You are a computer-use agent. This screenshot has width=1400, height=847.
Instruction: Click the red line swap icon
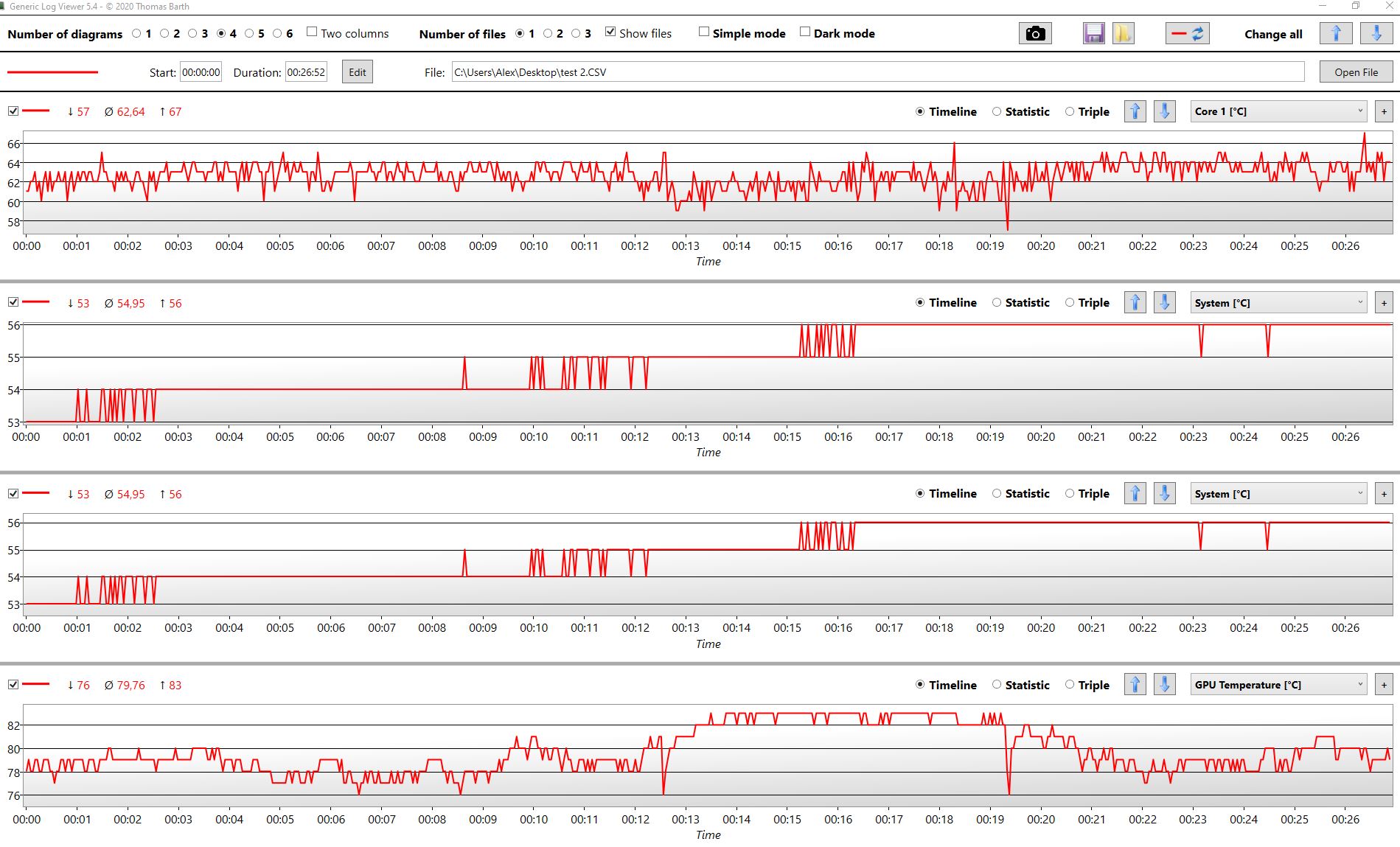(x=1187, y=34)
